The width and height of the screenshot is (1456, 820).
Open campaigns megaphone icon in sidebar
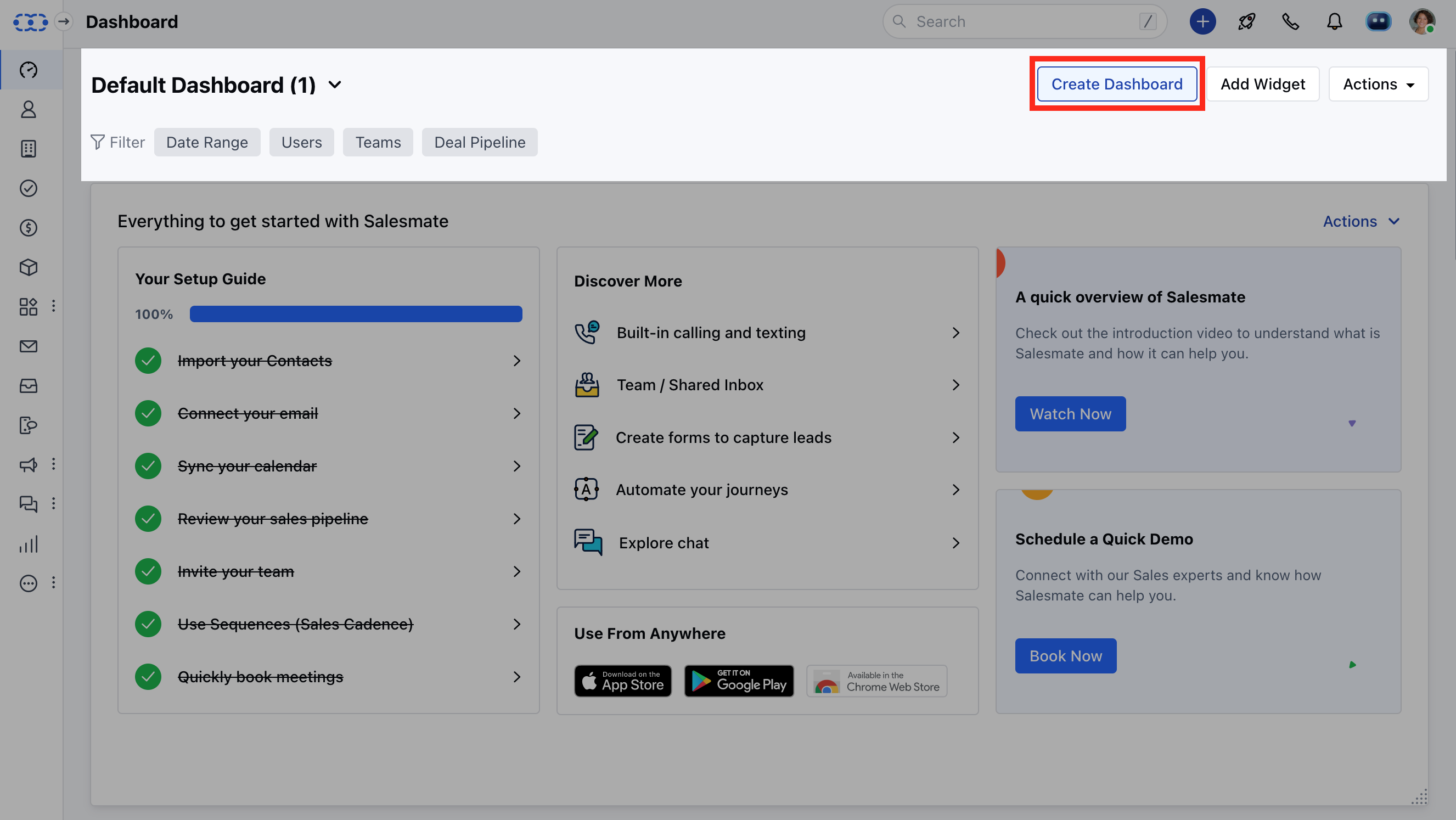tap(28, 464)
